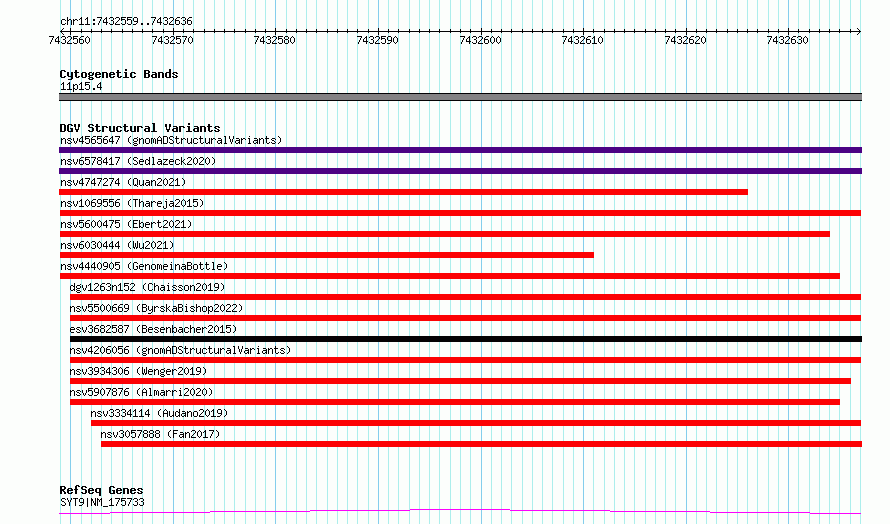Click the RefSeq Genes track heading
890x524 pixels.
101,490
